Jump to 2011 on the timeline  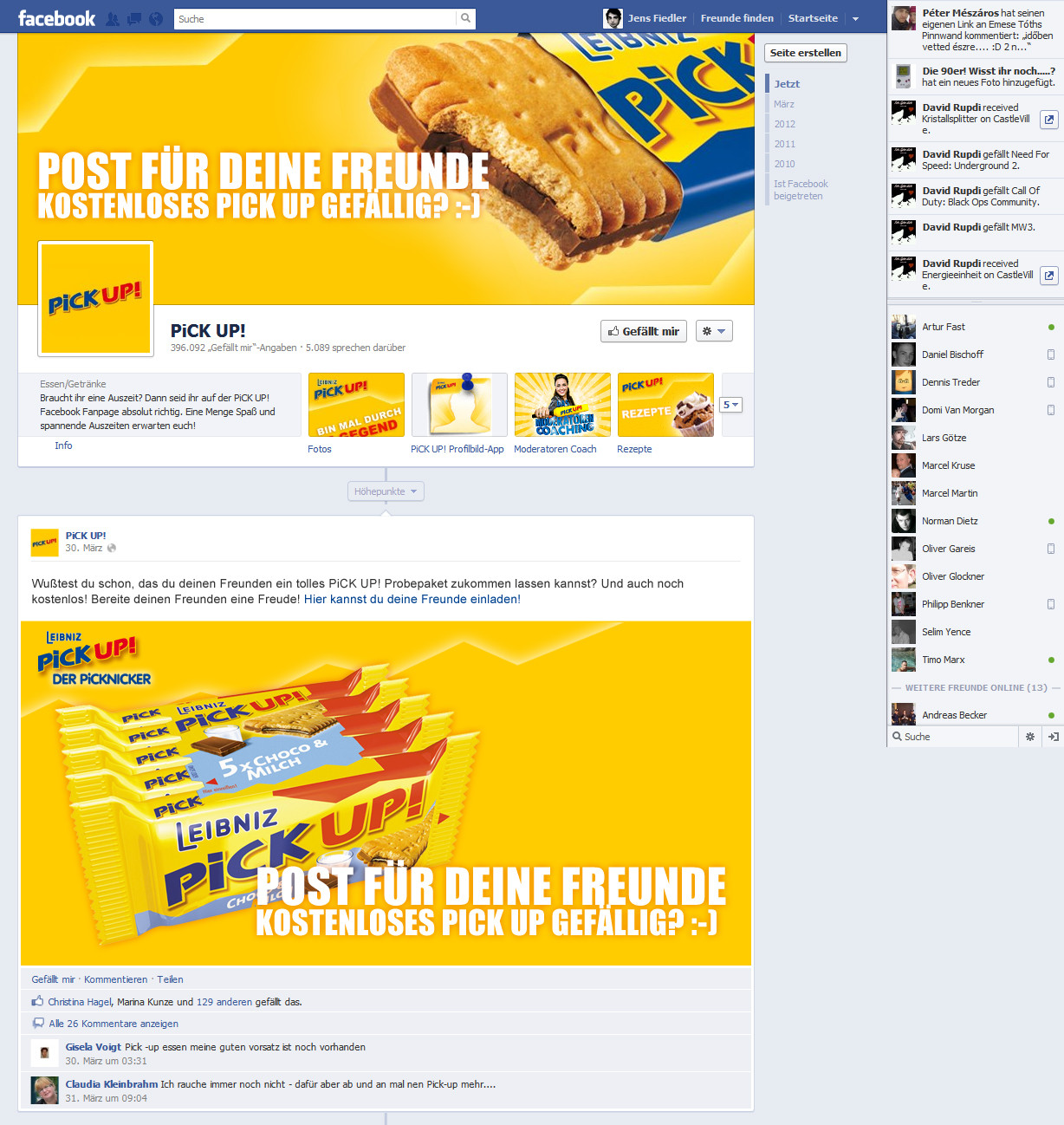(x=785, y=144)
